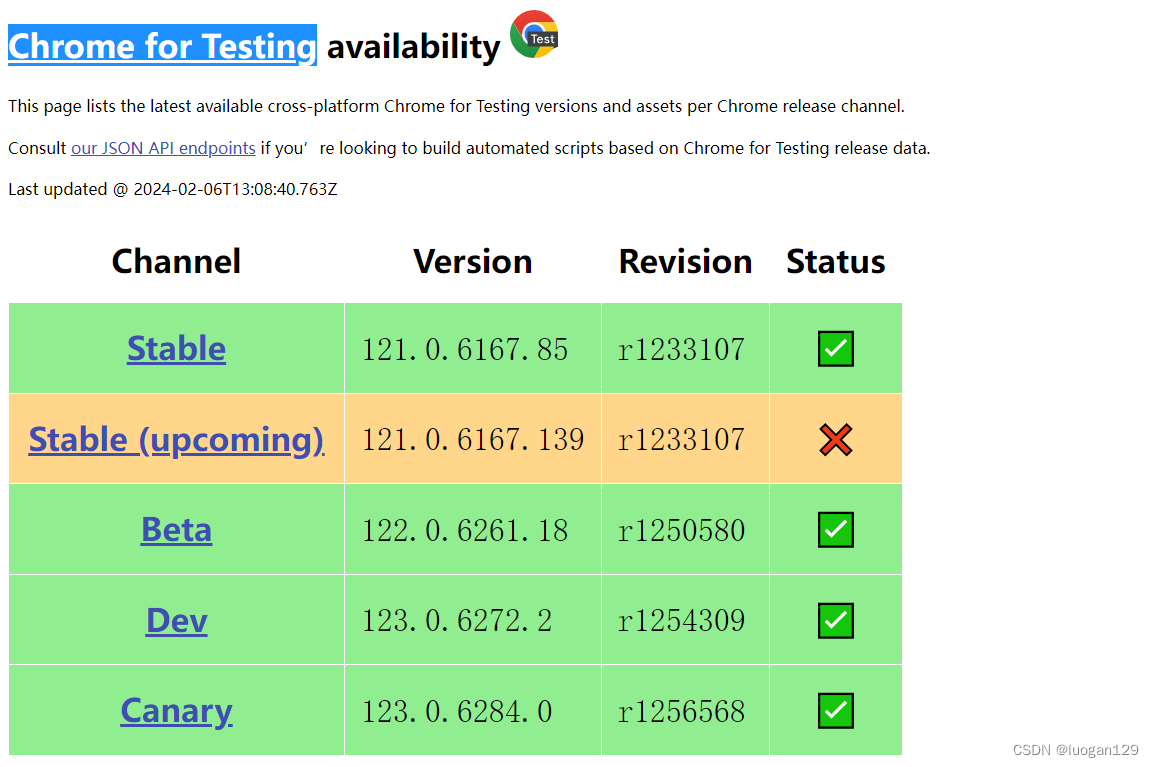Select version 121.0.6167.139 cell
The width and height of the screenshot is (1154, 767).
472,439
